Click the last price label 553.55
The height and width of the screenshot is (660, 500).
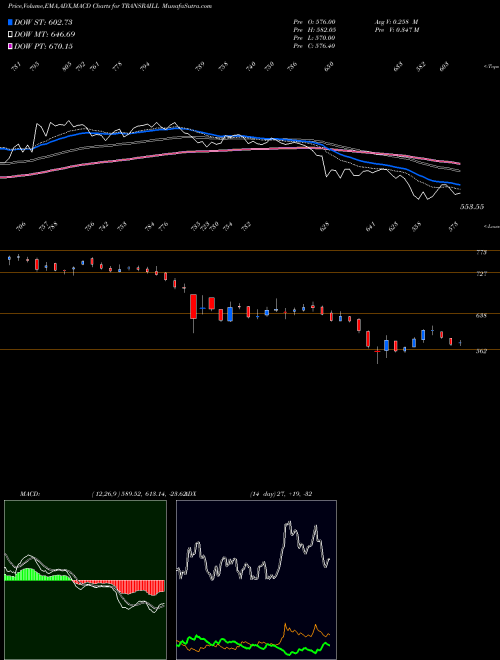click(x=472, y=207)
